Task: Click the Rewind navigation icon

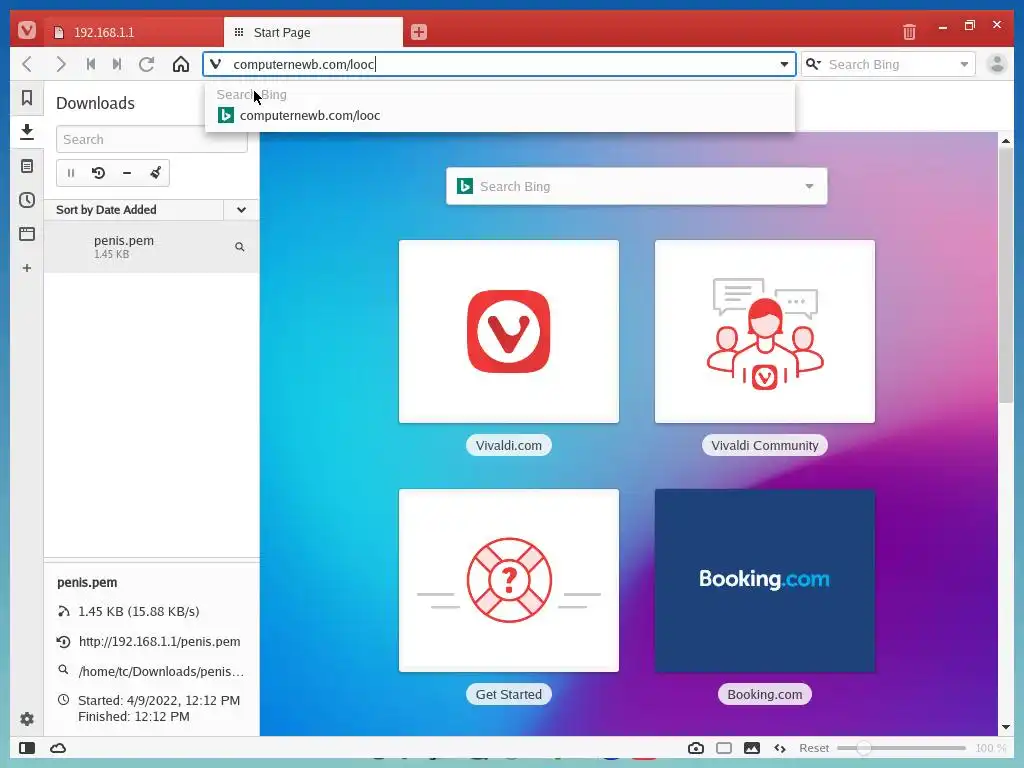Action: (91, 64)
